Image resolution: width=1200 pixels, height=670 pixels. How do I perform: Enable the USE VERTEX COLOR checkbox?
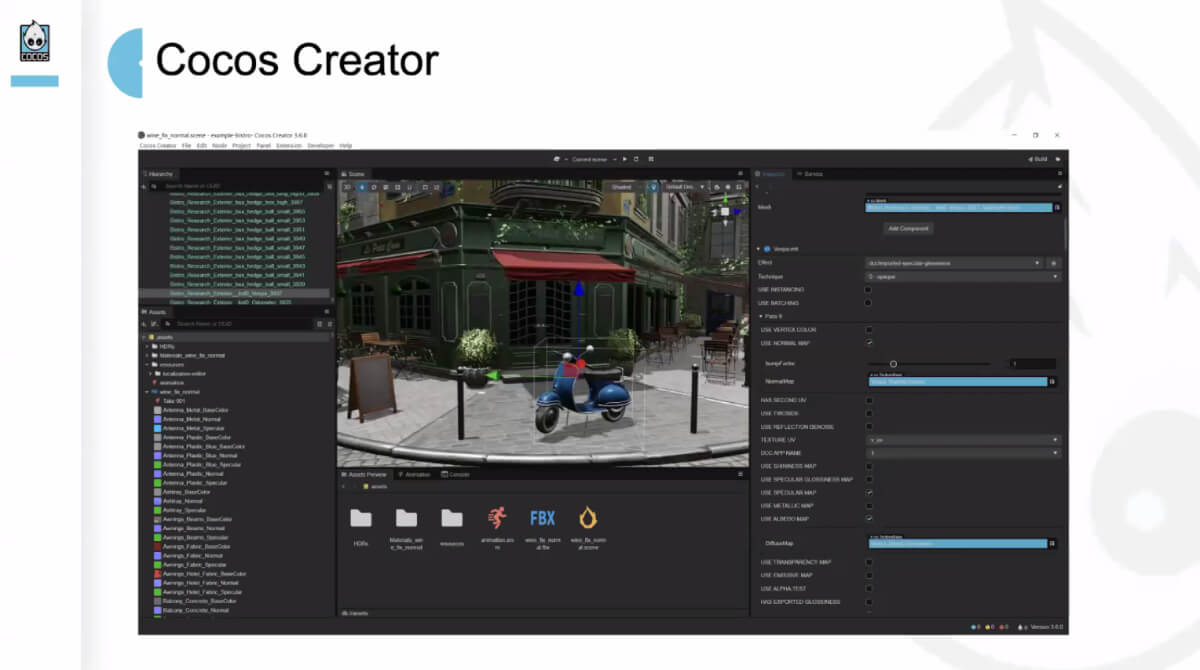pos(868,329)
